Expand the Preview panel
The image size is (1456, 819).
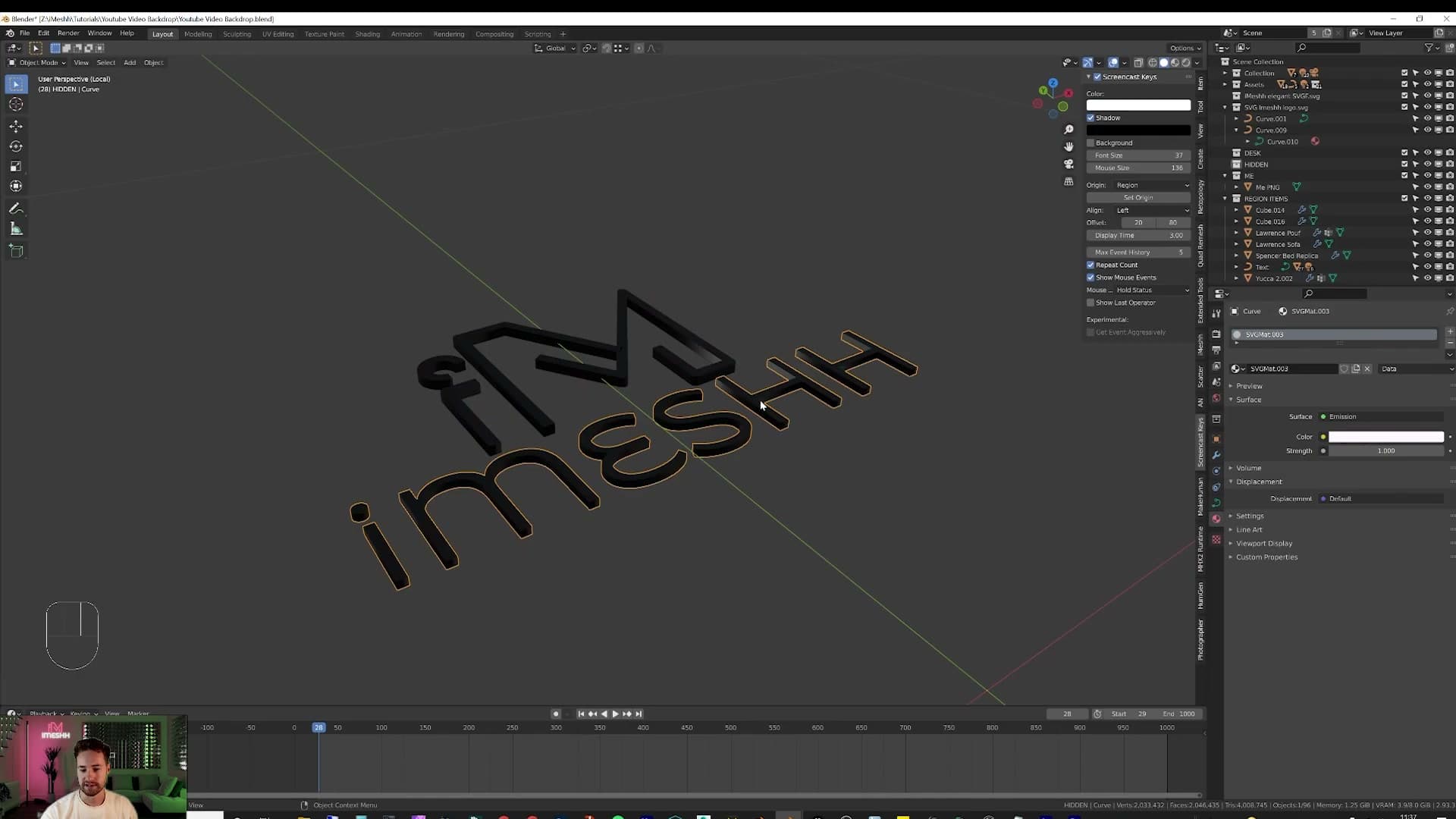tap(1249, 386)
